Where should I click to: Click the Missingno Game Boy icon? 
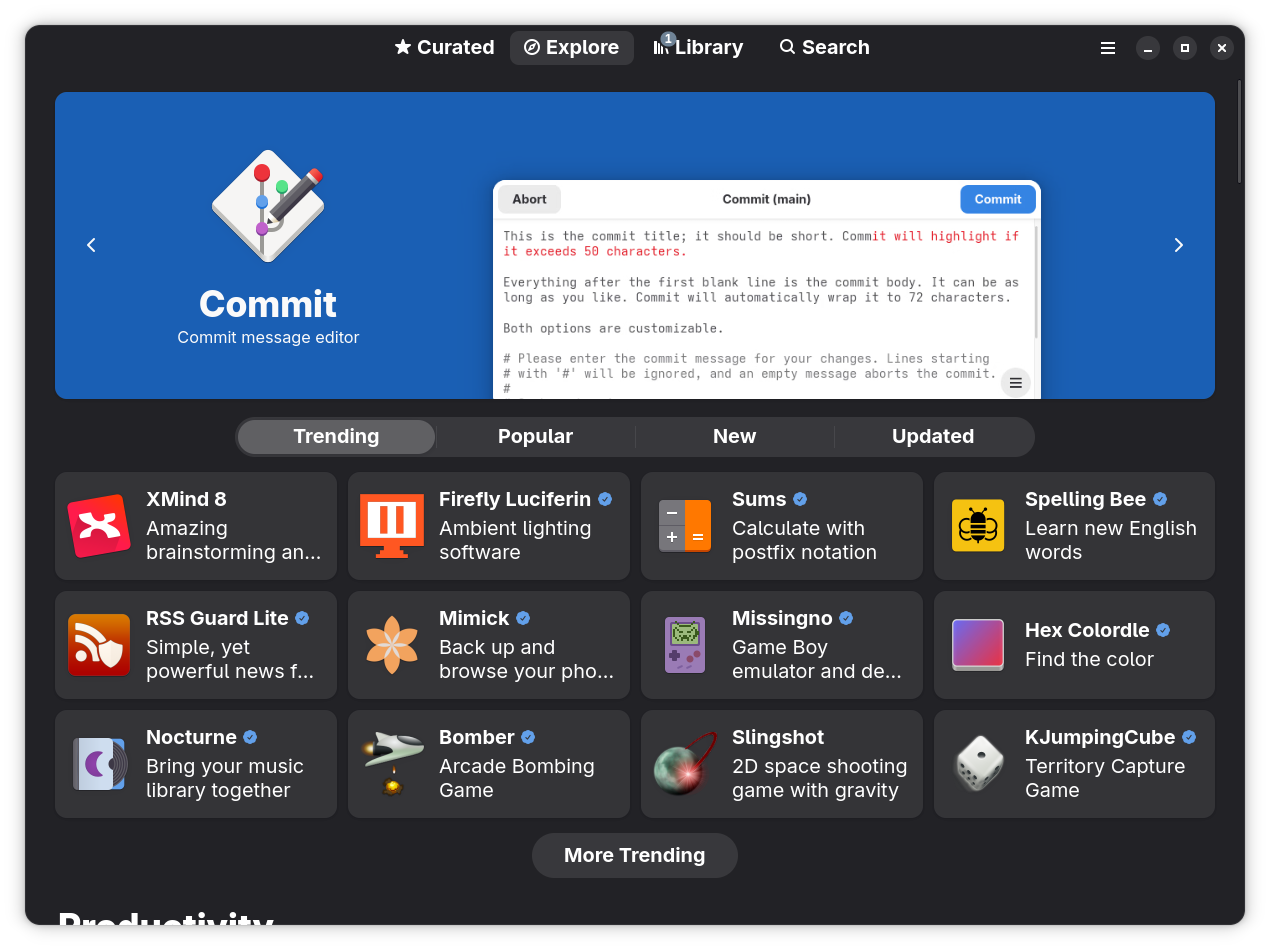tap(685, 645)
